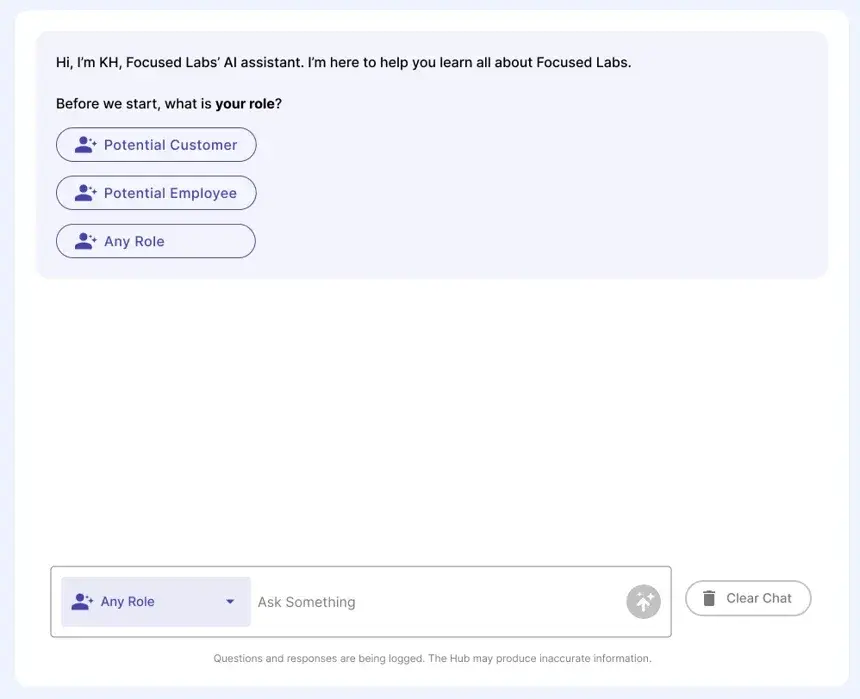The height and width of the screenshot is (699, 860).
Task: Click the person icon in the role selector
Action: [x=82, y=602]
